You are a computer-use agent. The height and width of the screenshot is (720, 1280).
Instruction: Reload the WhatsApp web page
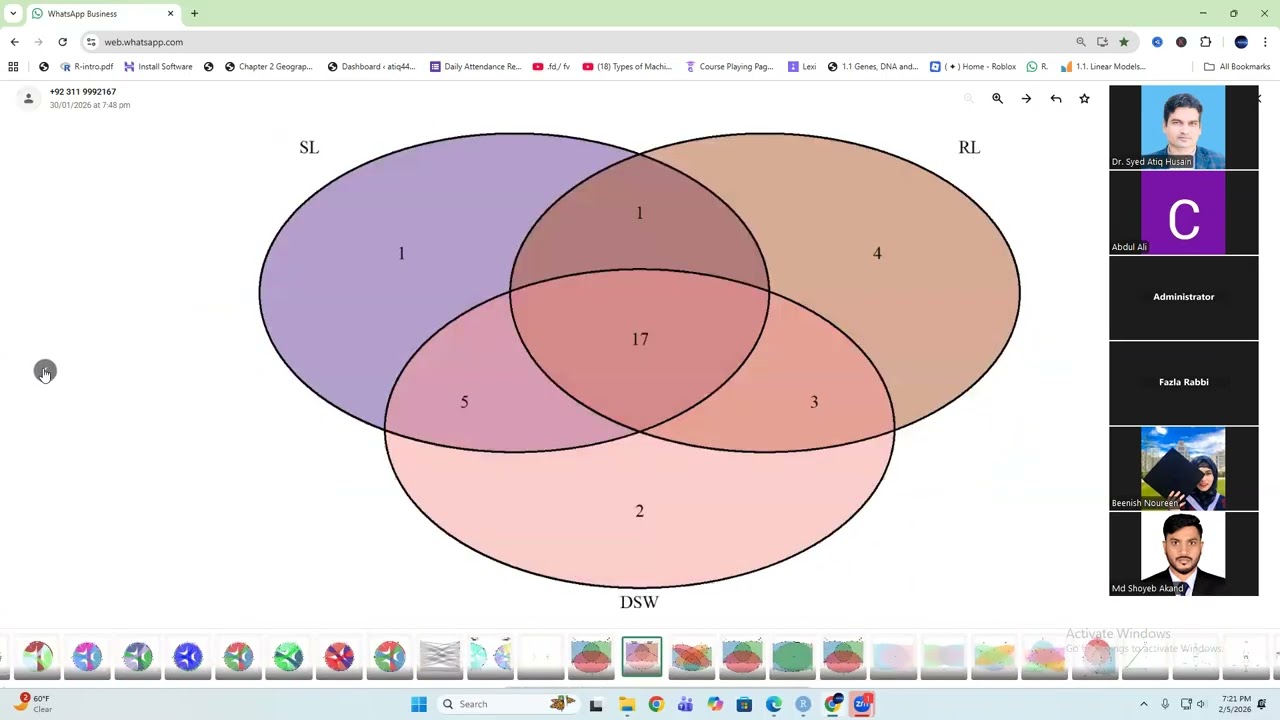point(62,42)
